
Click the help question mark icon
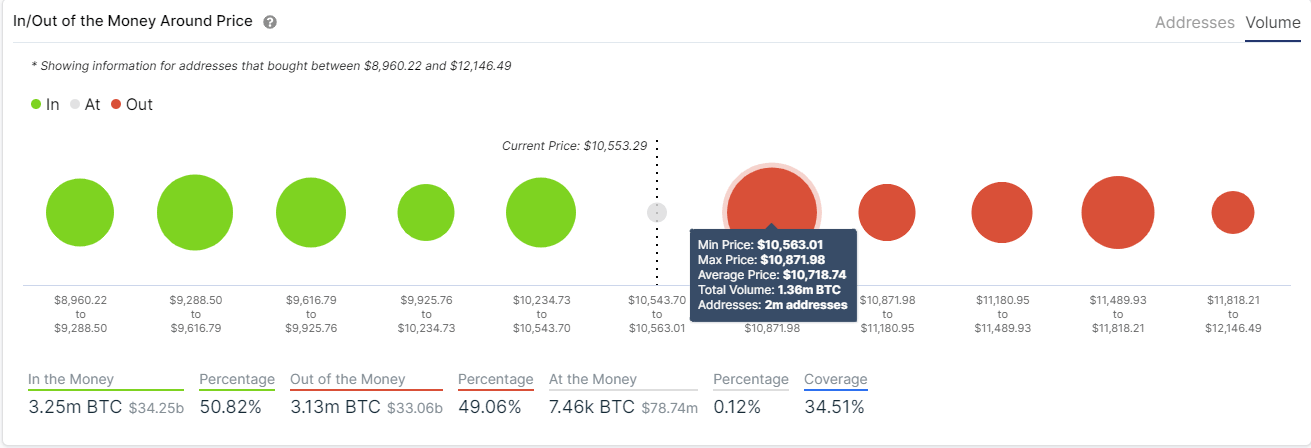coord(270,22)
